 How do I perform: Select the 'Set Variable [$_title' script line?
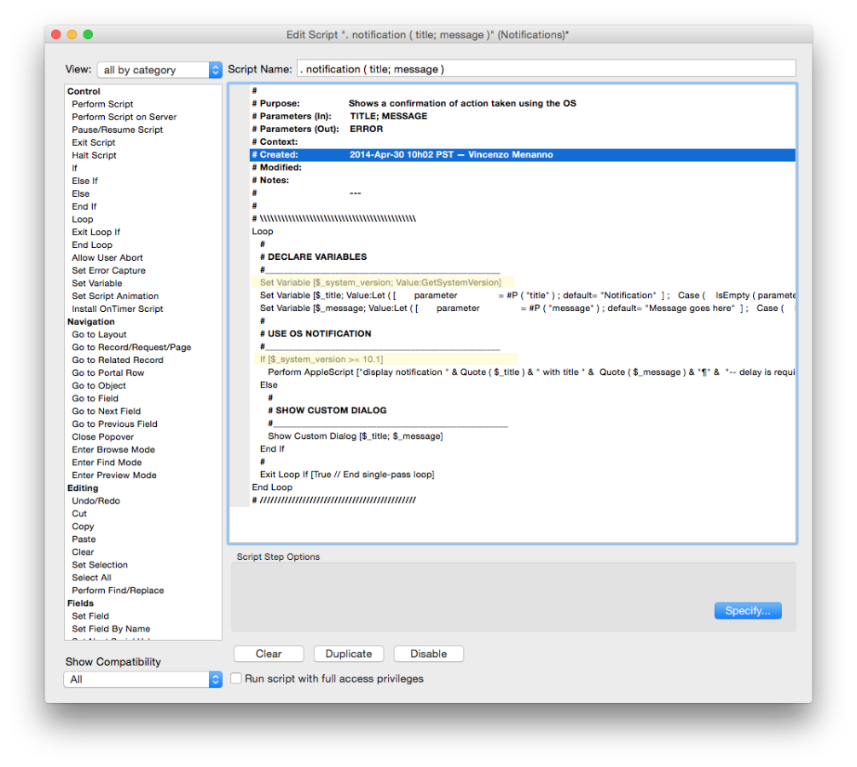[x=522, y=295]
